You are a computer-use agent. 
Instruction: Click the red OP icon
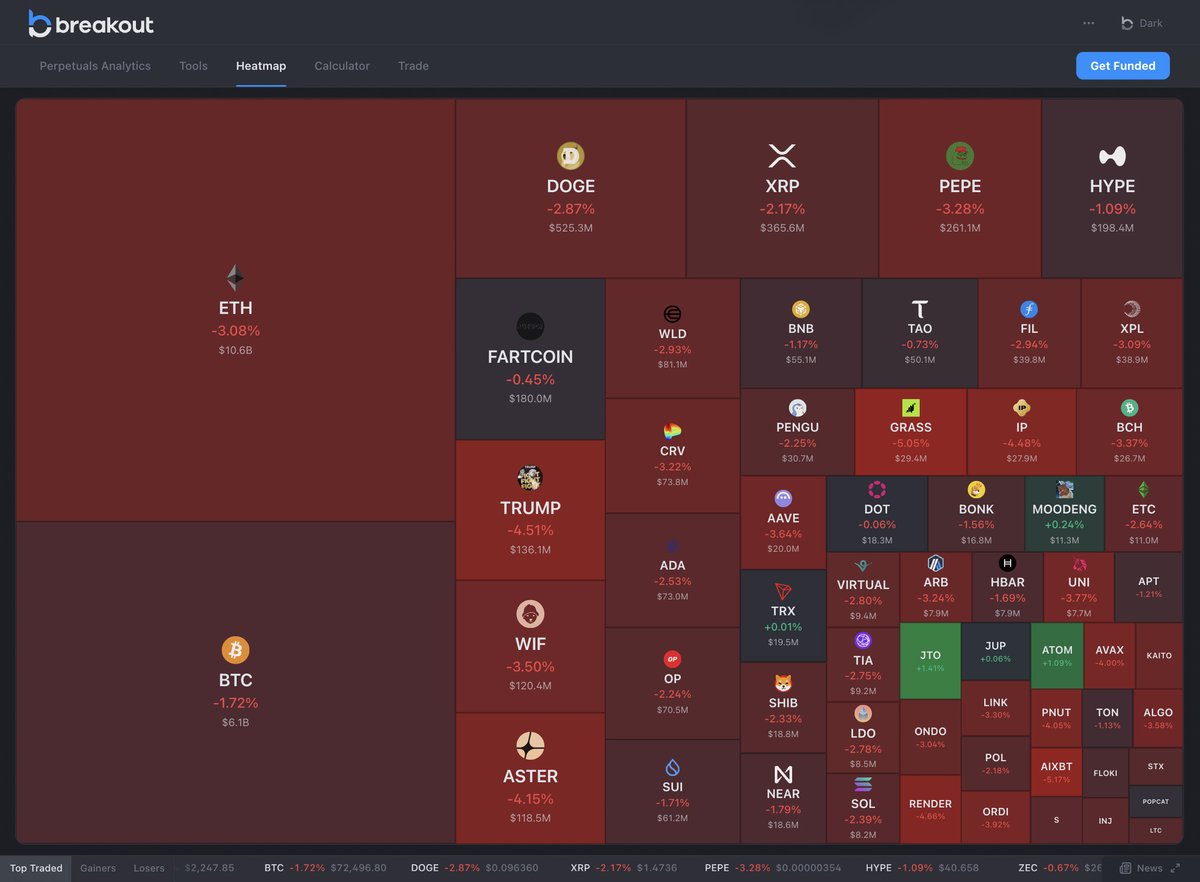point(672,659)
